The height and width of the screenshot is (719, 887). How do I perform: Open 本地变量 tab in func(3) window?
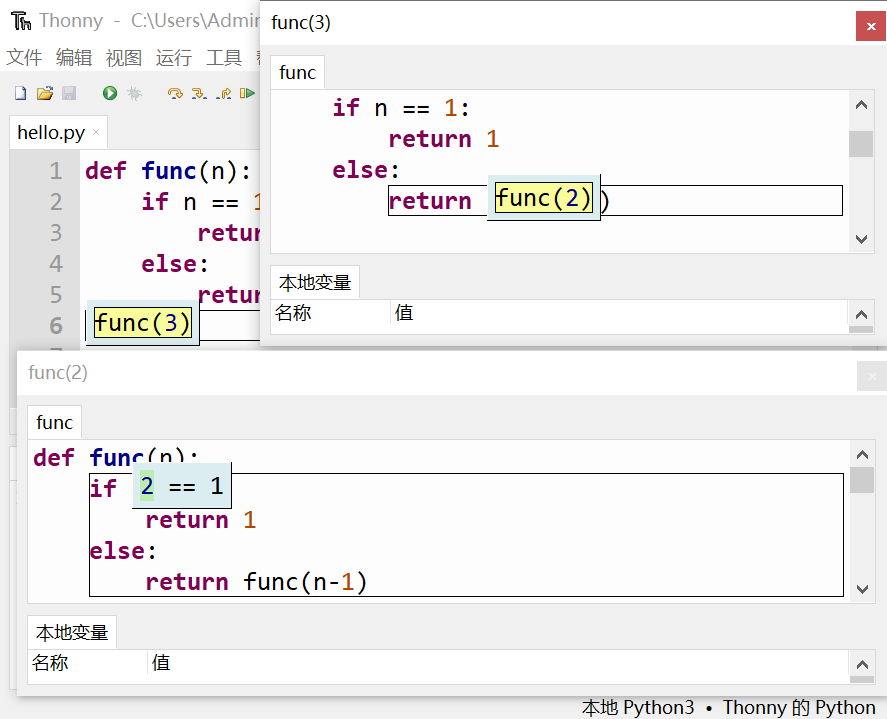pyautogui.click(x=315, y=282)
